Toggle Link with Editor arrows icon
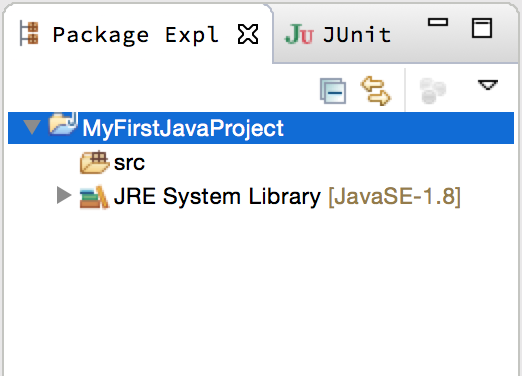This screenshot has height=376, width=522. pyautogui.click(x=376, y=91)
